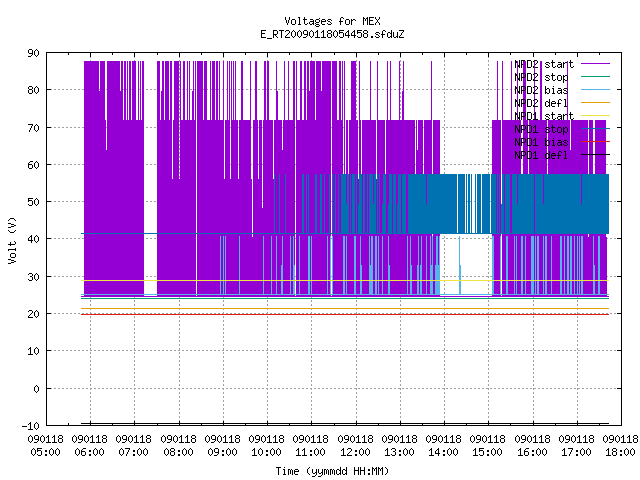Click the x-axis tick '090118 12:00'
Viewport: 640px width, 480px height.
click(x=356, y=446)
